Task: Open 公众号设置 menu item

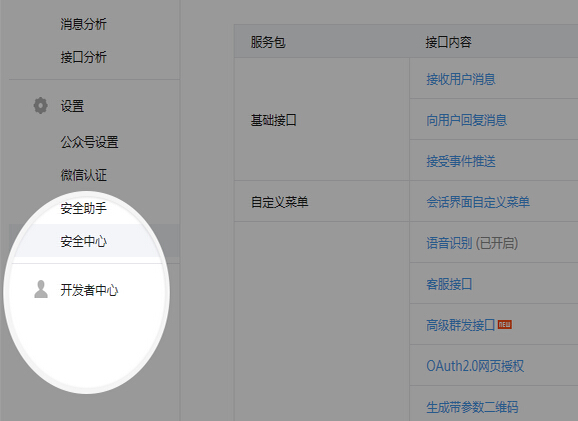Action: point(89,142)
